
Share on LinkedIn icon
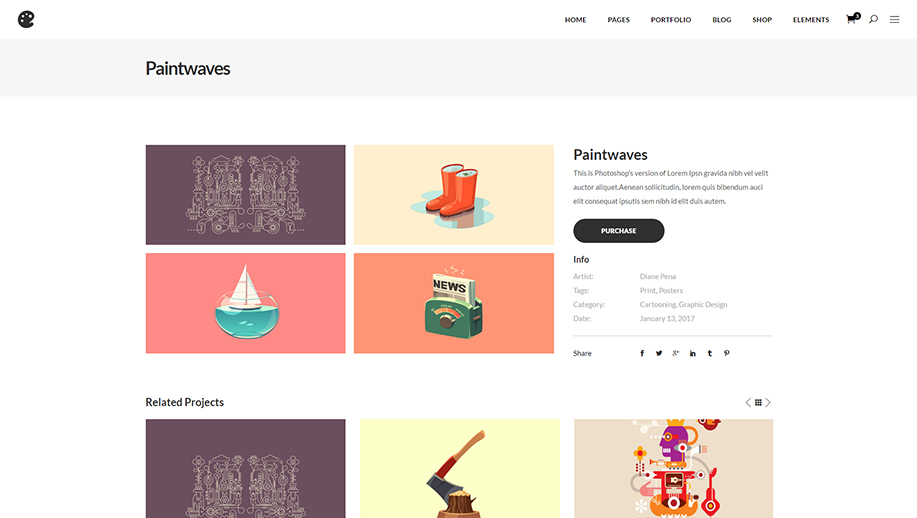click(x=692, y=353)
